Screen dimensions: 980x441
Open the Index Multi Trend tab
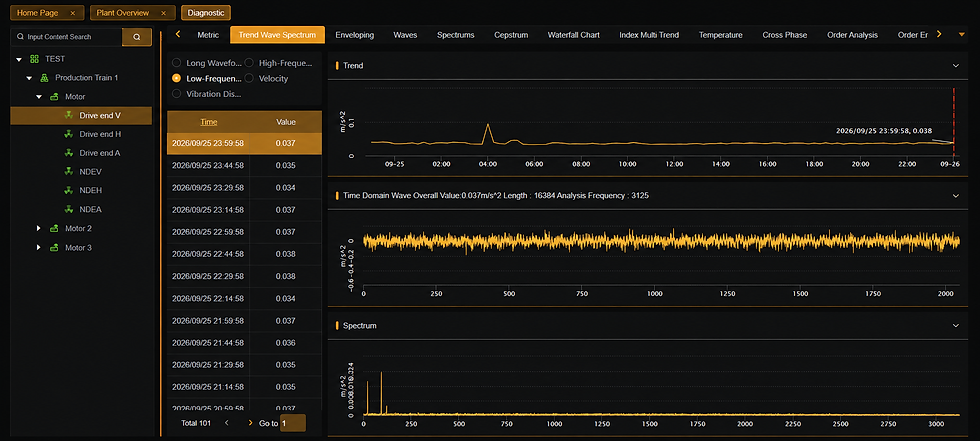pyautogui.click(x=649, y=35)
